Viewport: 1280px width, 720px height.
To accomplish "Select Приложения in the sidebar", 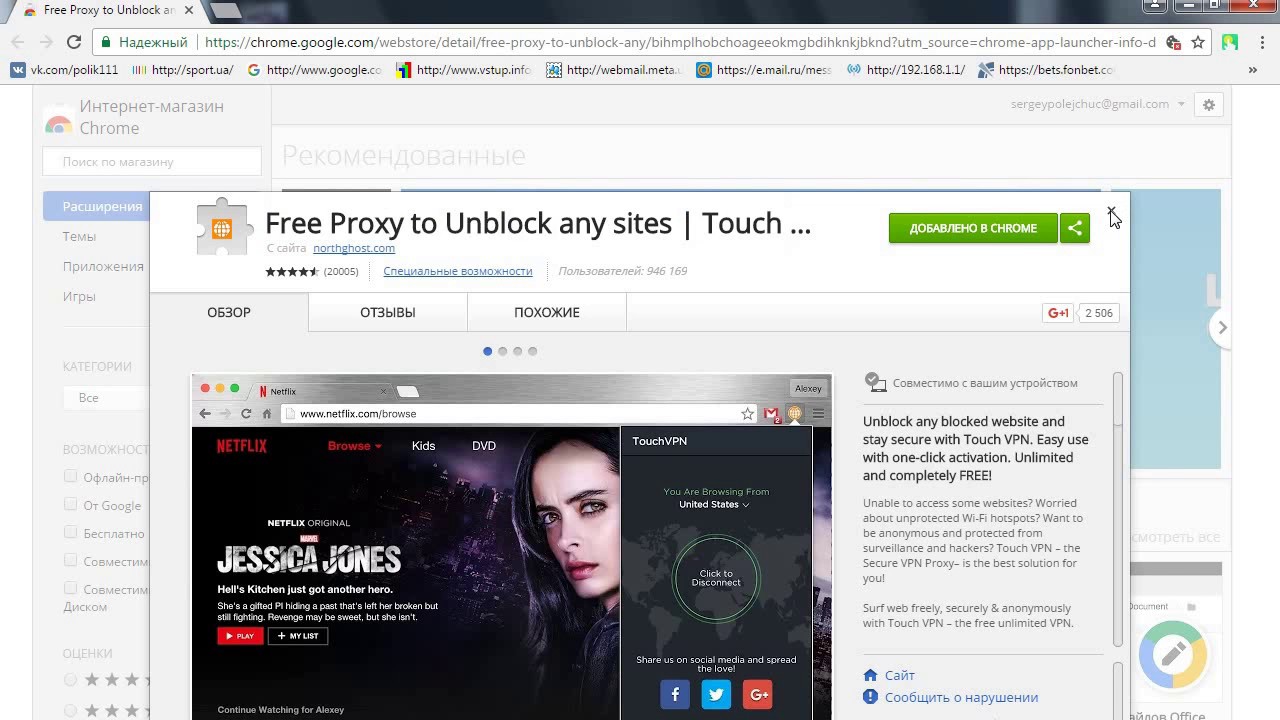I will pos(103,266).
